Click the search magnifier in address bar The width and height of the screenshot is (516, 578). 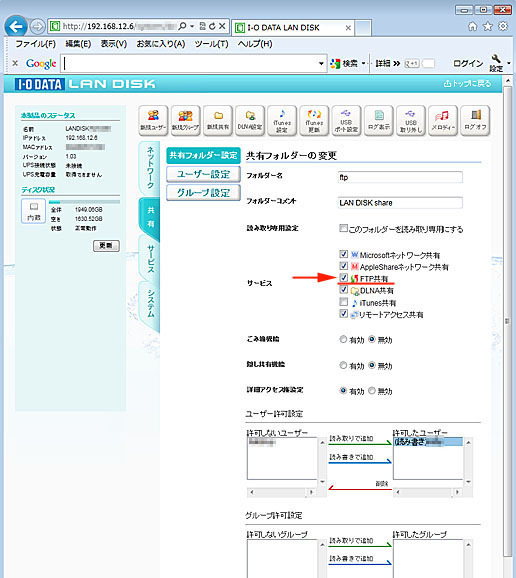[x=182, y=26]
